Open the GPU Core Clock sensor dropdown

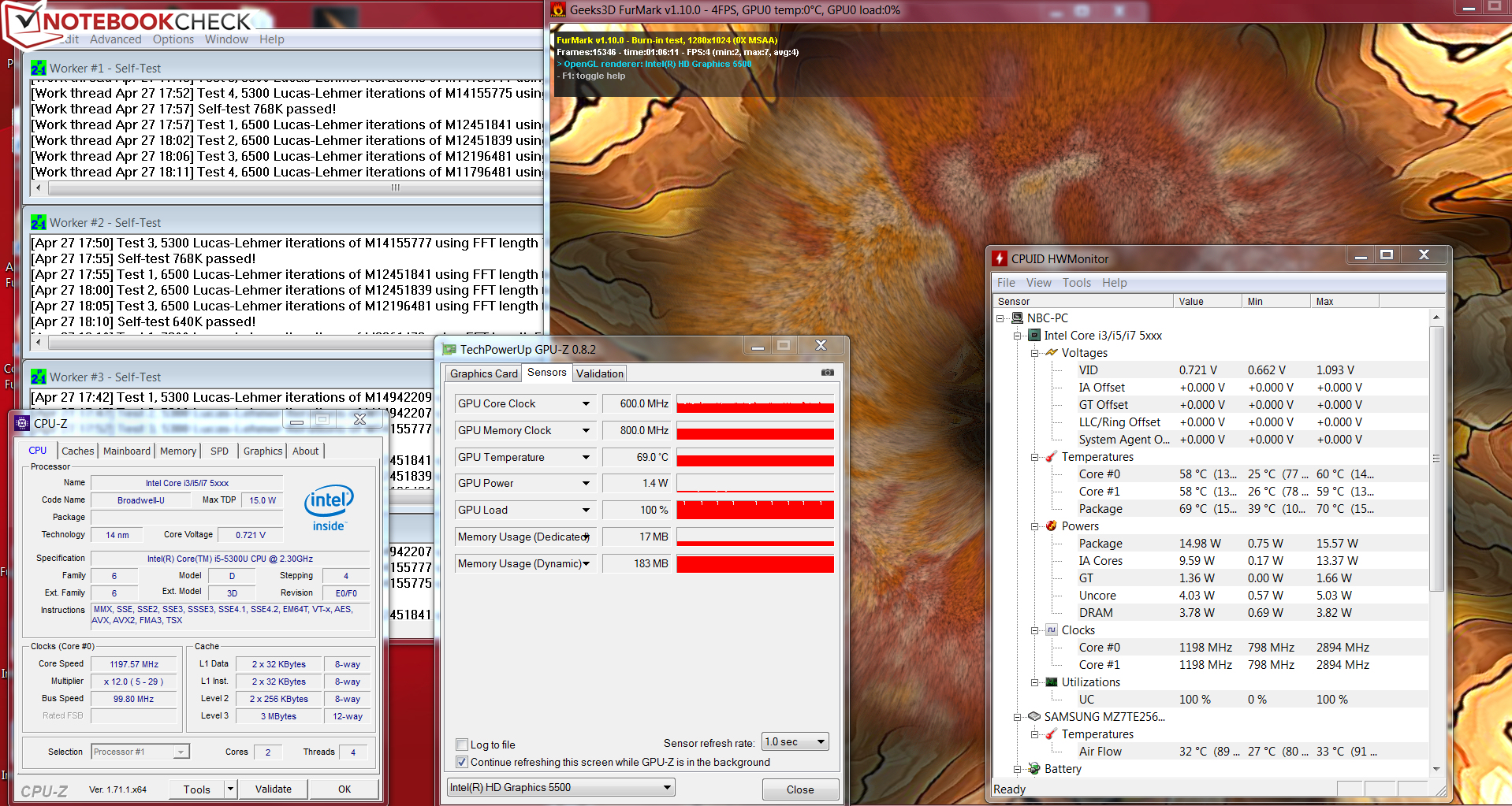tap(586, 403)
